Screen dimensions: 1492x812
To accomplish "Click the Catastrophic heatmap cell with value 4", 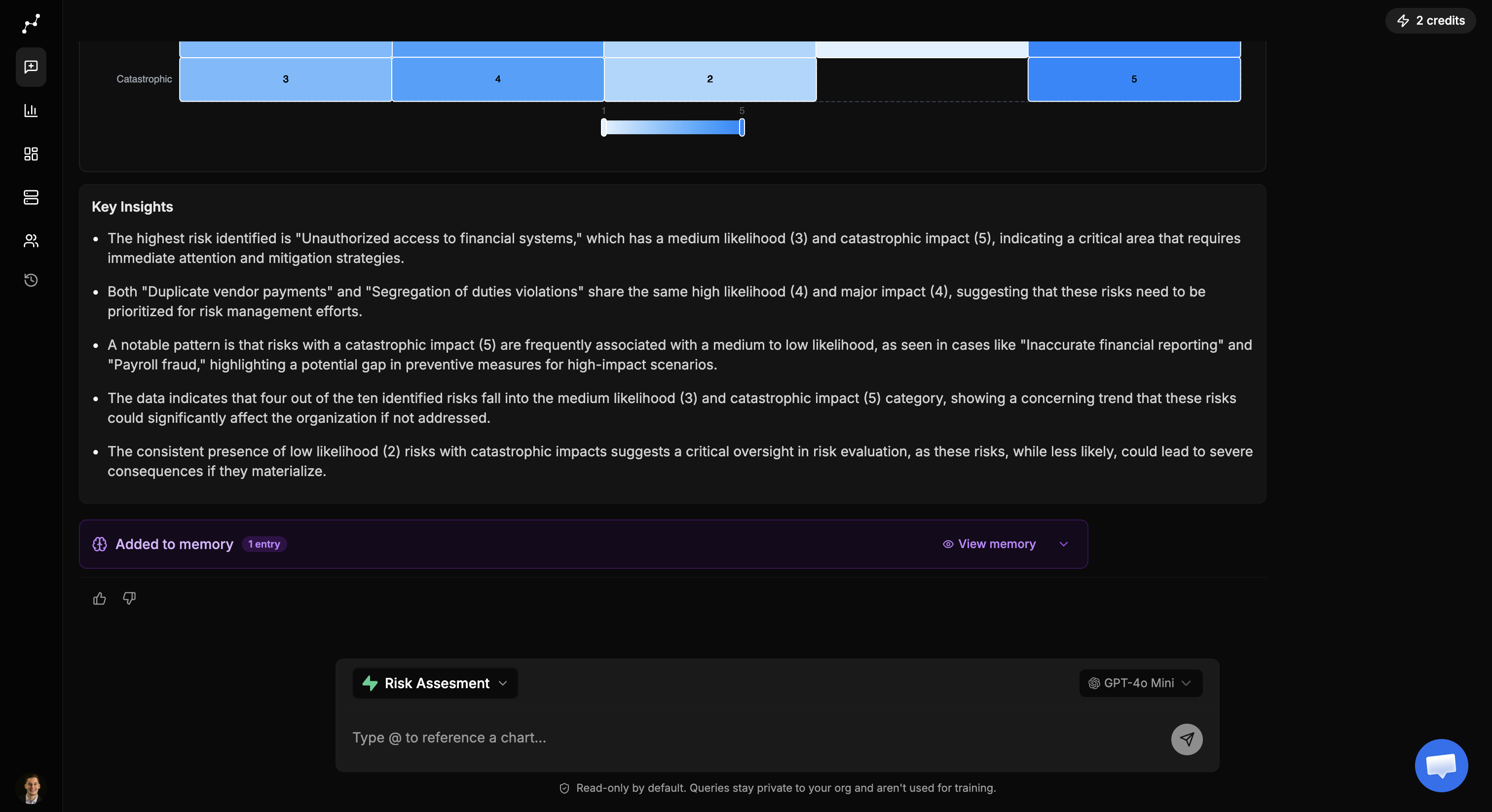I will [x=498, y=79].
